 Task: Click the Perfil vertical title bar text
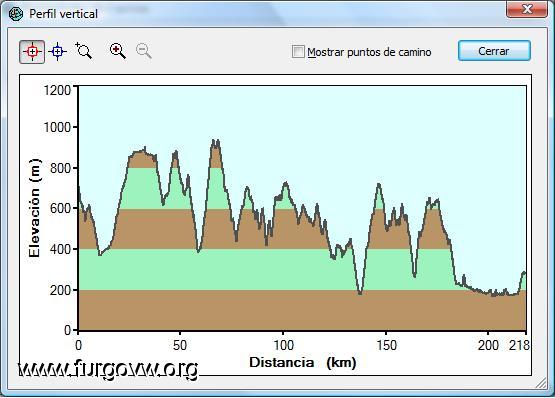[x=63, y=14]
